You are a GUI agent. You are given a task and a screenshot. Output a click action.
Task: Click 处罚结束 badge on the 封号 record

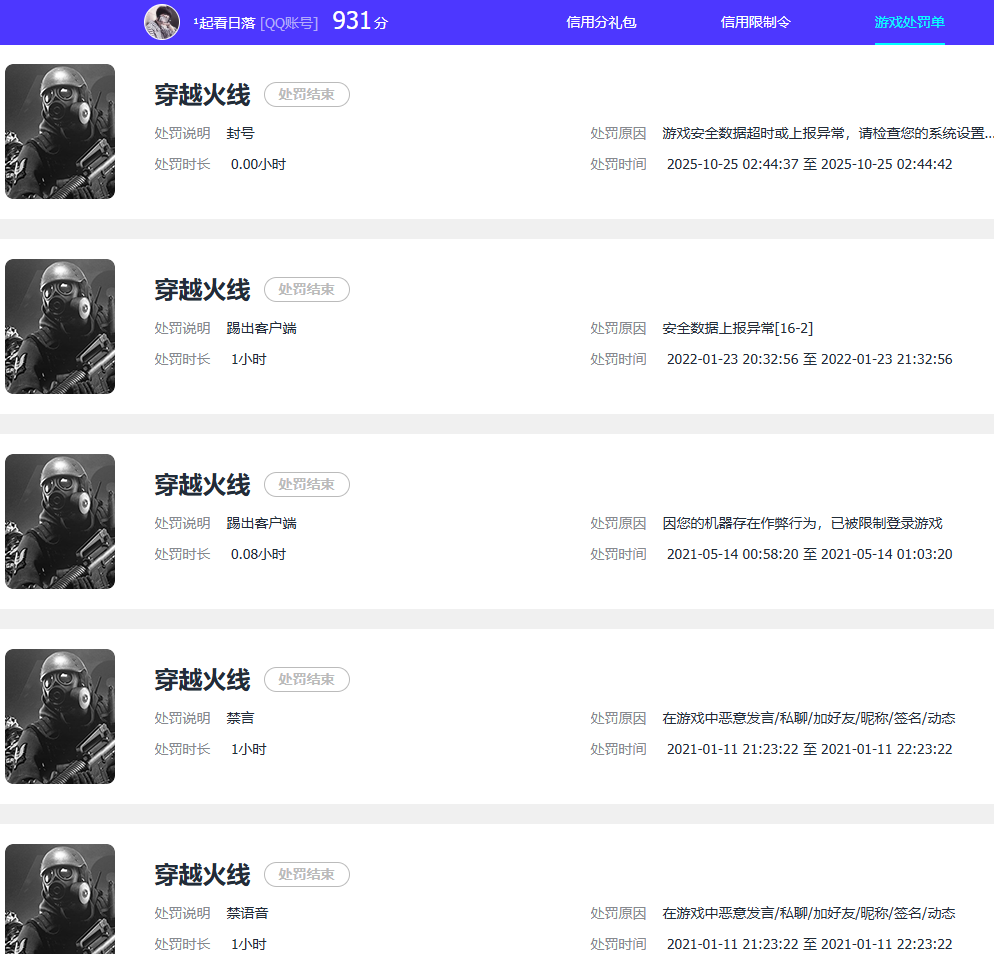pyautogui.click(x=306, y=95)
